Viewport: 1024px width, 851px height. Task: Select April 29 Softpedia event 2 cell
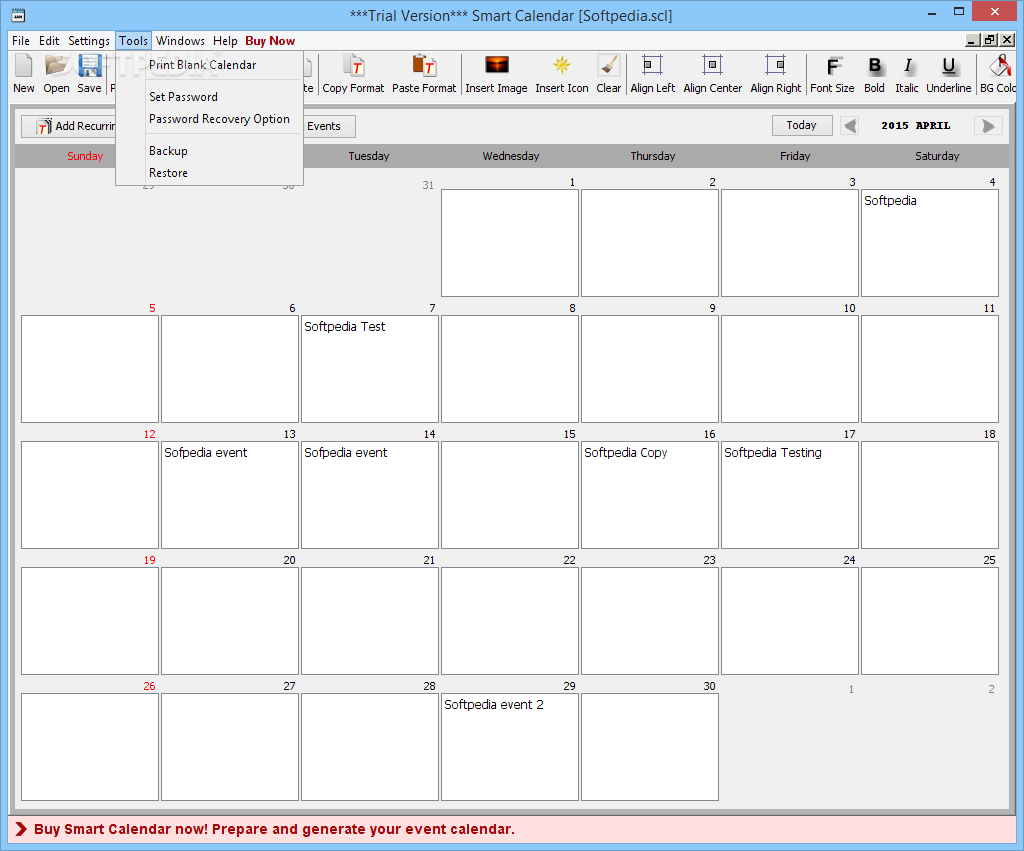click(x=510, y=747)
